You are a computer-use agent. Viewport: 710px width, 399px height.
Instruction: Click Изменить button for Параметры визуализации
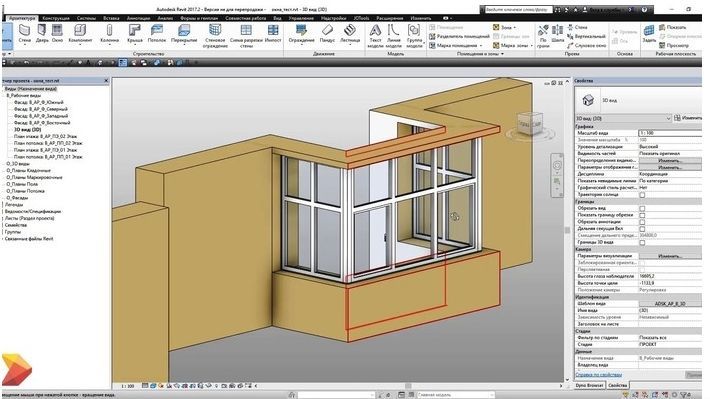(x=669, y=256)
